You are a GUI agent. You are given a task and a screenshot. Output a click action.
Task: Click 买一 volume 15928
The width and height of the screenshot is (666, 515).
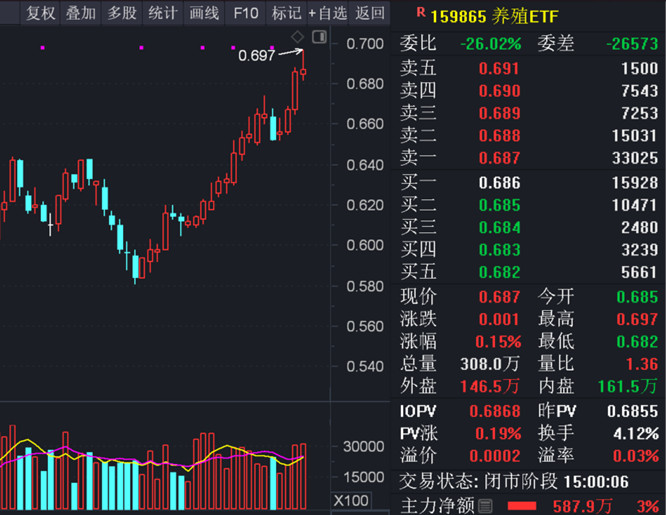click(x=635, y=183)
